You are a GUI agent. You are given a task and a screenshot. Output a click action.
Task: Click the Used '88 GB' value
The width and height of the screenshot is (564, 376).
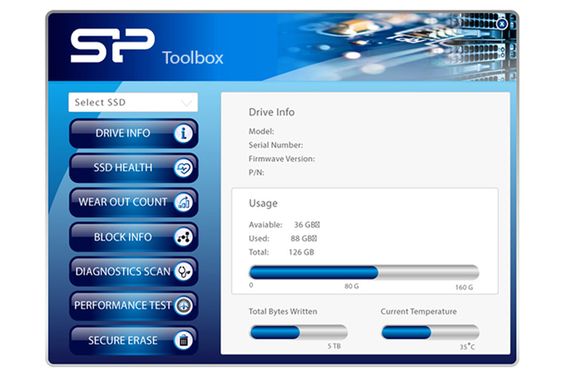coord(303,239)
